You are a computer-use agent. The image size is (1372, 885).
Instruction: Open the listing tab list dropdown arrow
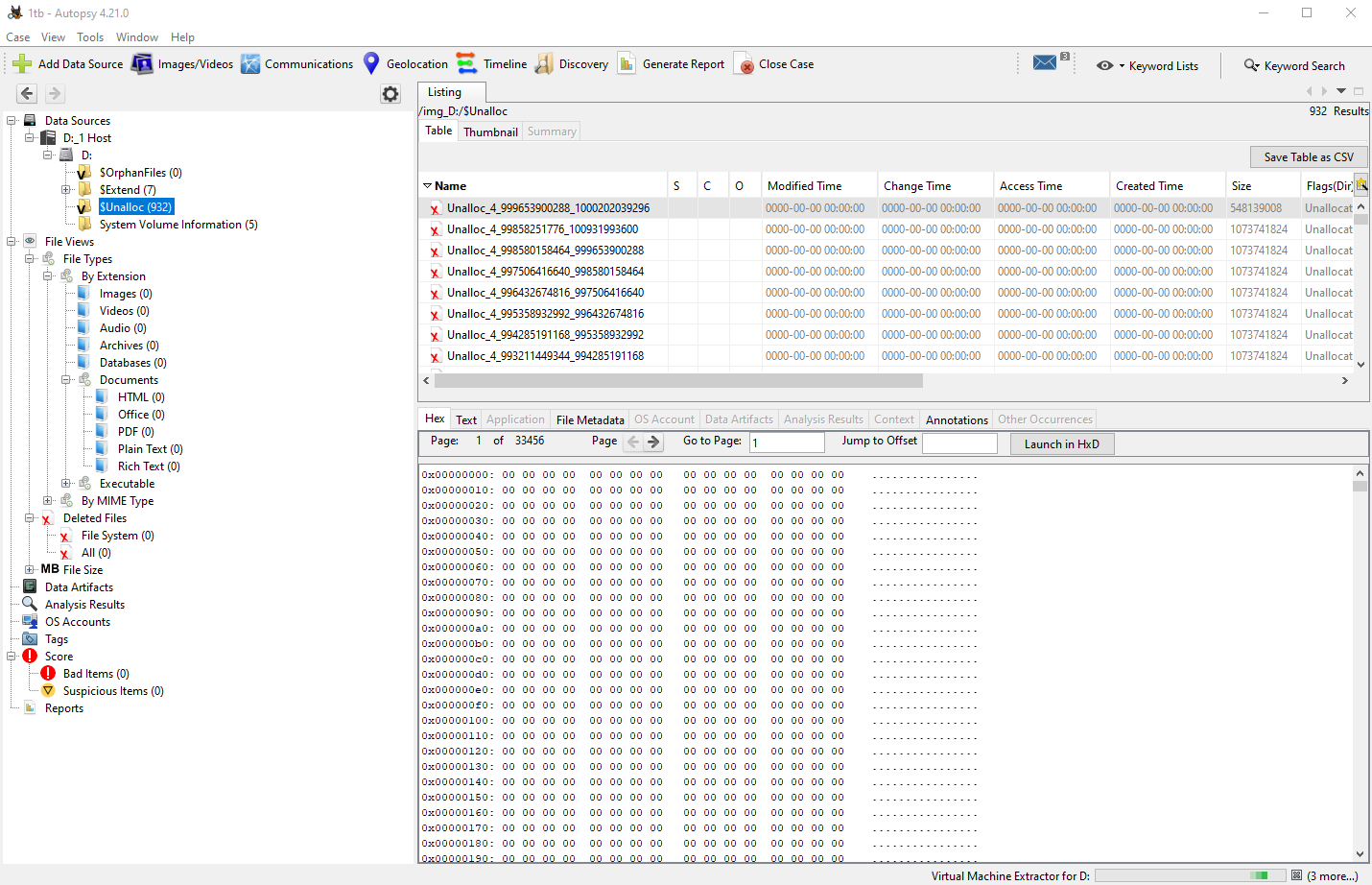[x=1341, y=91]
